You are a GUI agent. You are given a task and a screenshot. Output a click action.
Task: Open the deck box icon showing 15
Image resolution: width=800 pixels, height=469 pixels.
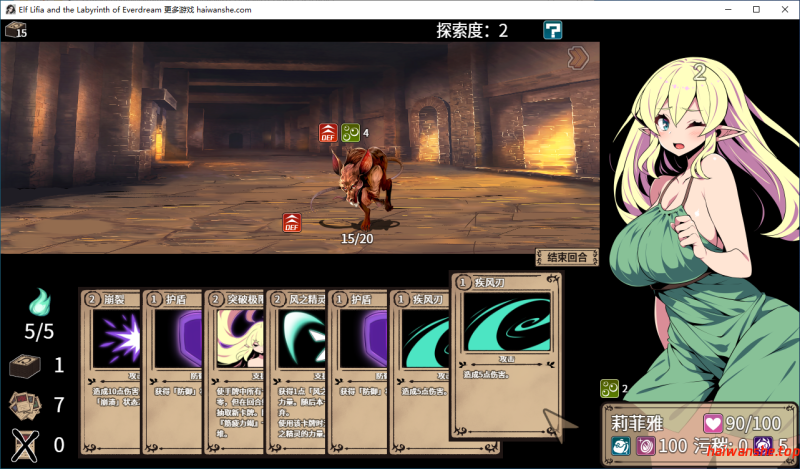(12, 30)
